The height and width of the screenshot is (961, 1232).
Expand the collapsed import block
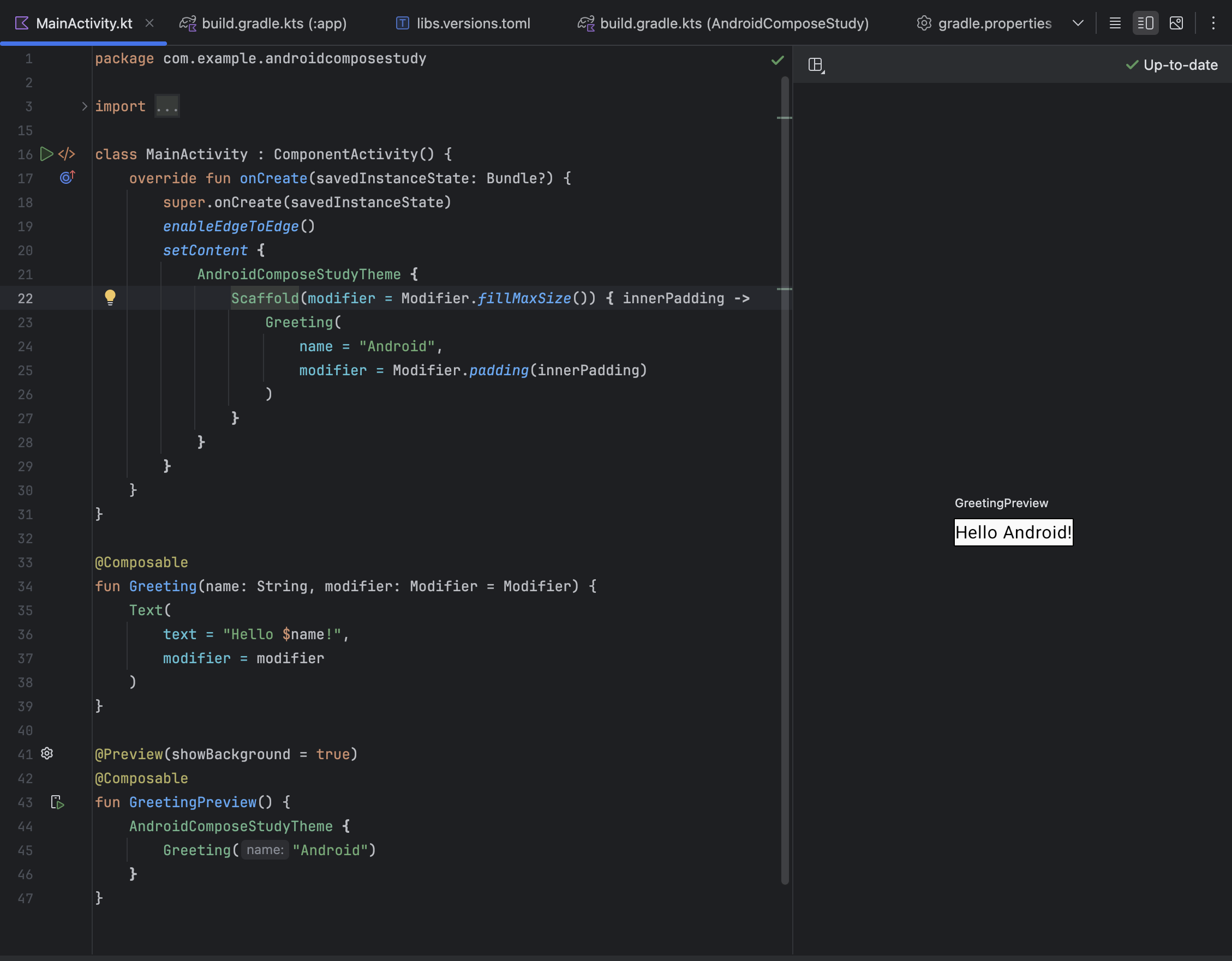84,106
